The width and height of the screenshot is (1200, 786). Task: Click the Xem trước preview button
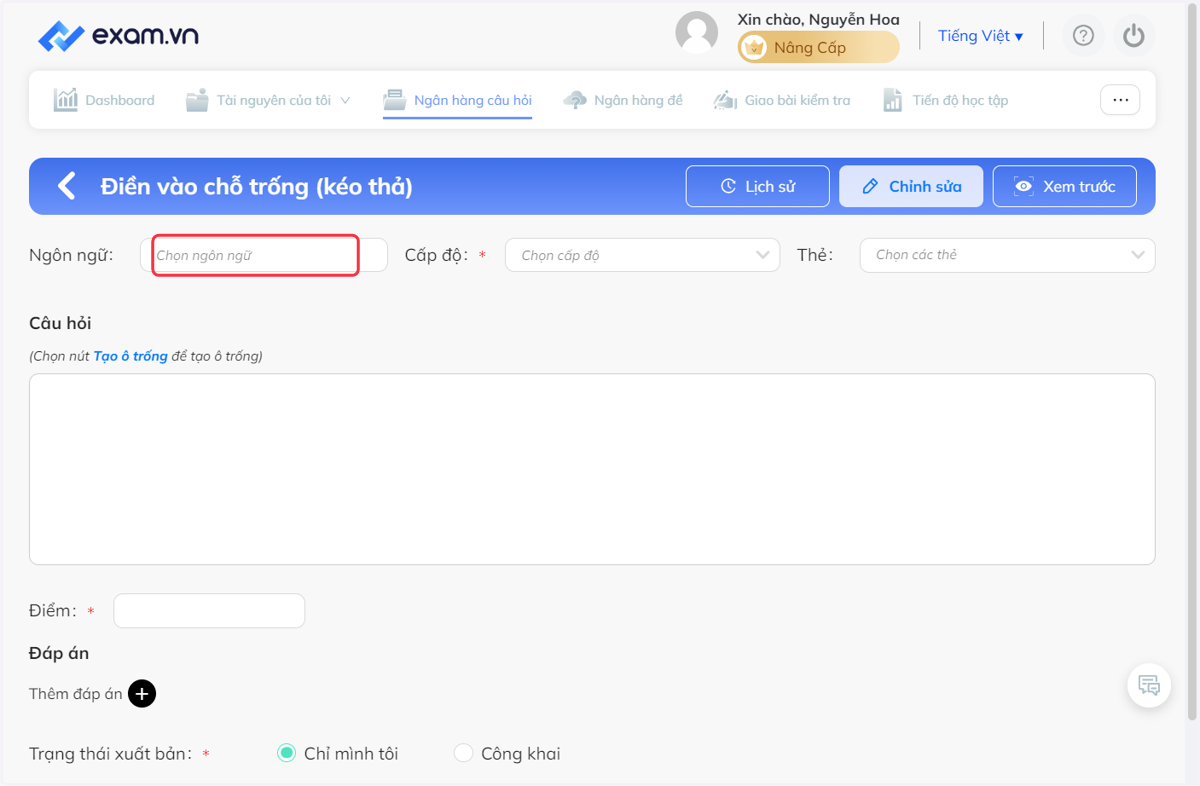click(1065, 186)
